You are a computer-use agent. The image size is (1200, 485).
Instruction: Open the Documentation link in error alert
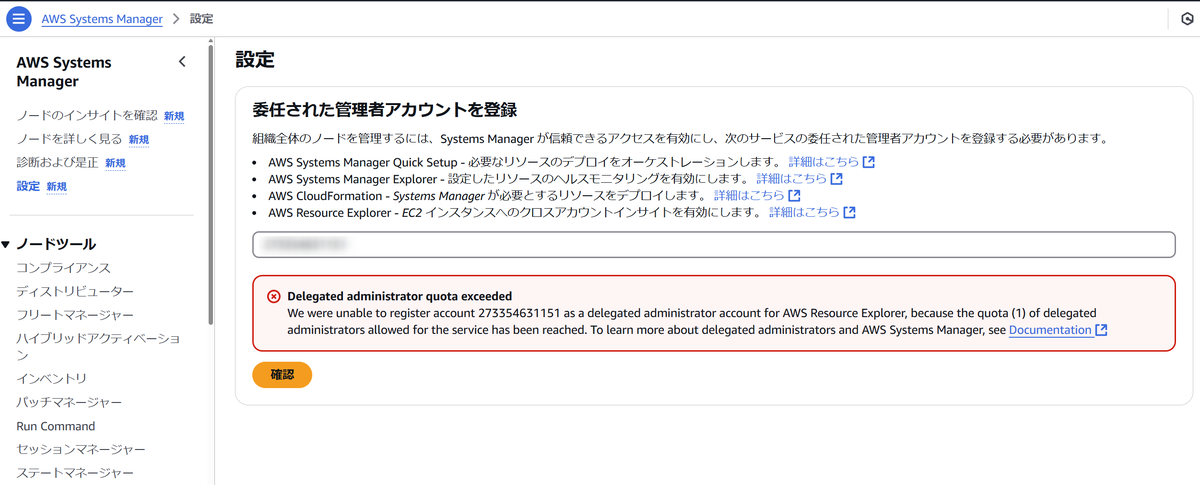1050,330
